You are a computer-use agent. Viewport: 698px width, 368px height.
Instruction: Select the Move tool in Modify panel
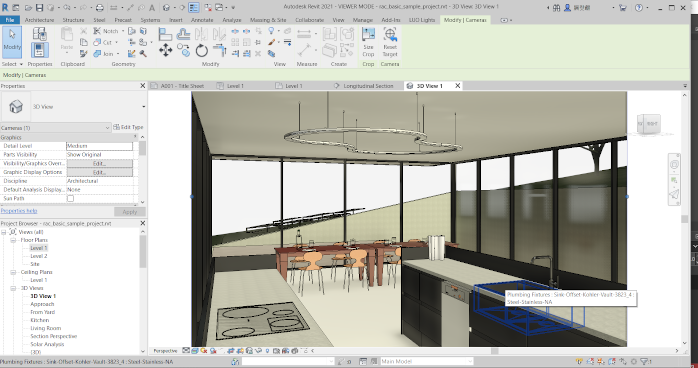coord(166,50)
